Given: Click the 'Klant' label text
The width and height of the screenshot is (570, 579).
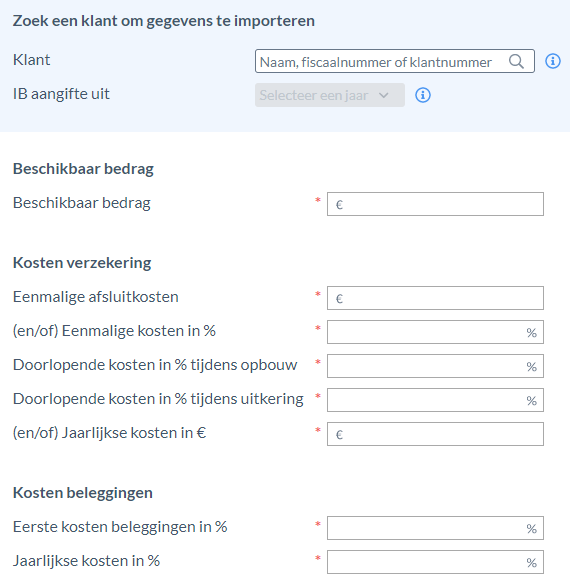Looking at the screenshot, I should click(31, 60).
